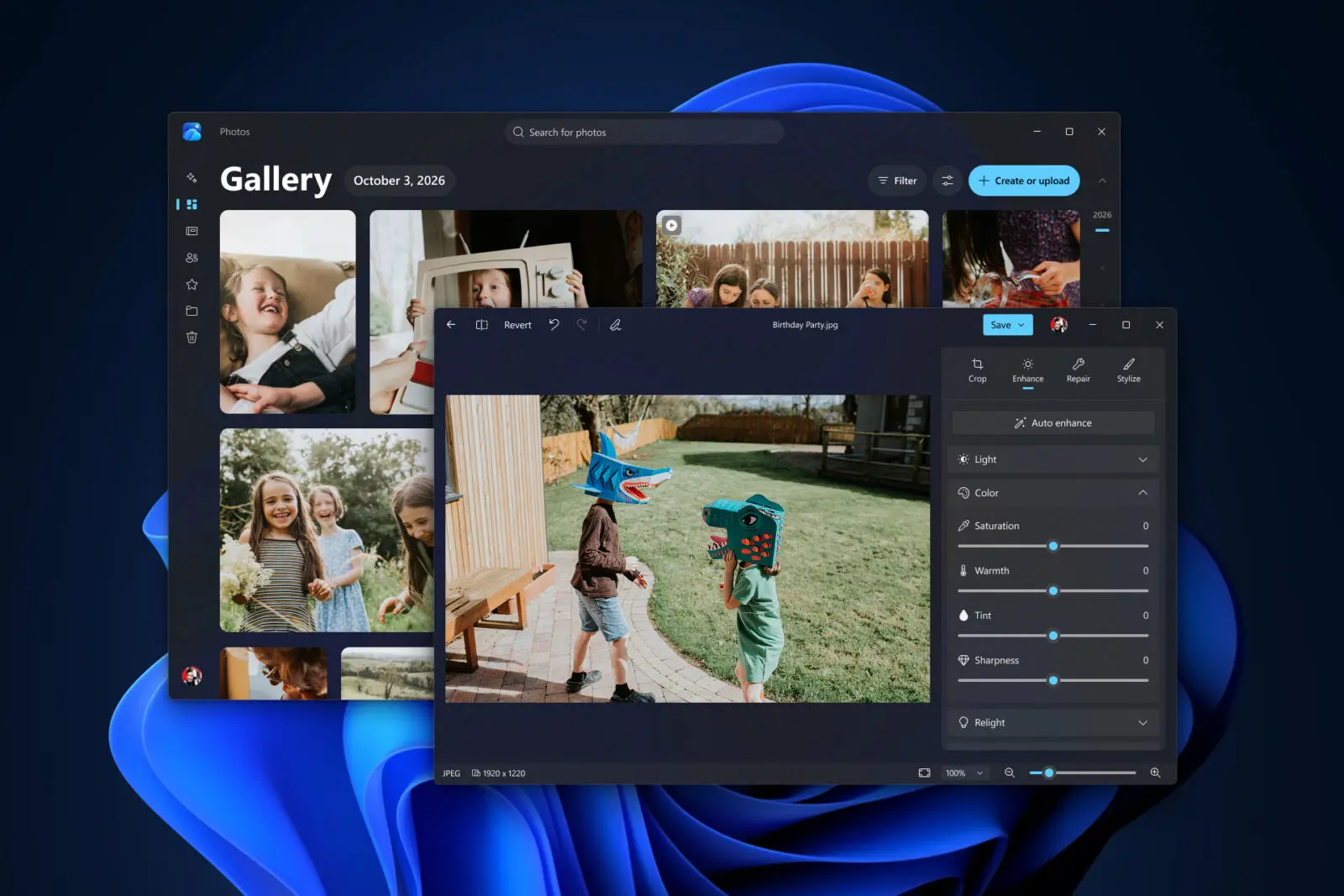Switch to Enhance tab
1344x896 pixels.
click(1028, 370)
